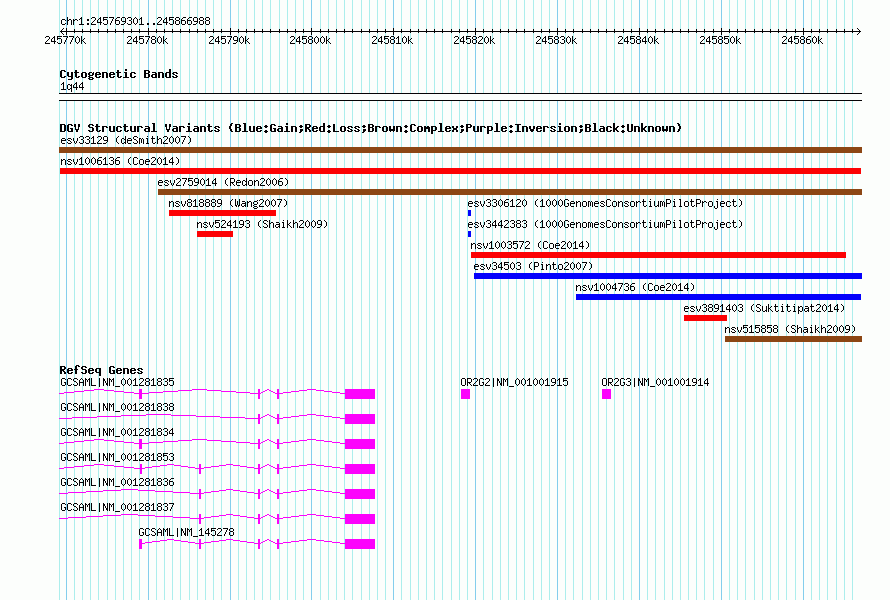This screenshot has width=890, height=600.
Task: Click the large last exon of GCSAML NM_001281838
Action: click(x=360, y=419)
